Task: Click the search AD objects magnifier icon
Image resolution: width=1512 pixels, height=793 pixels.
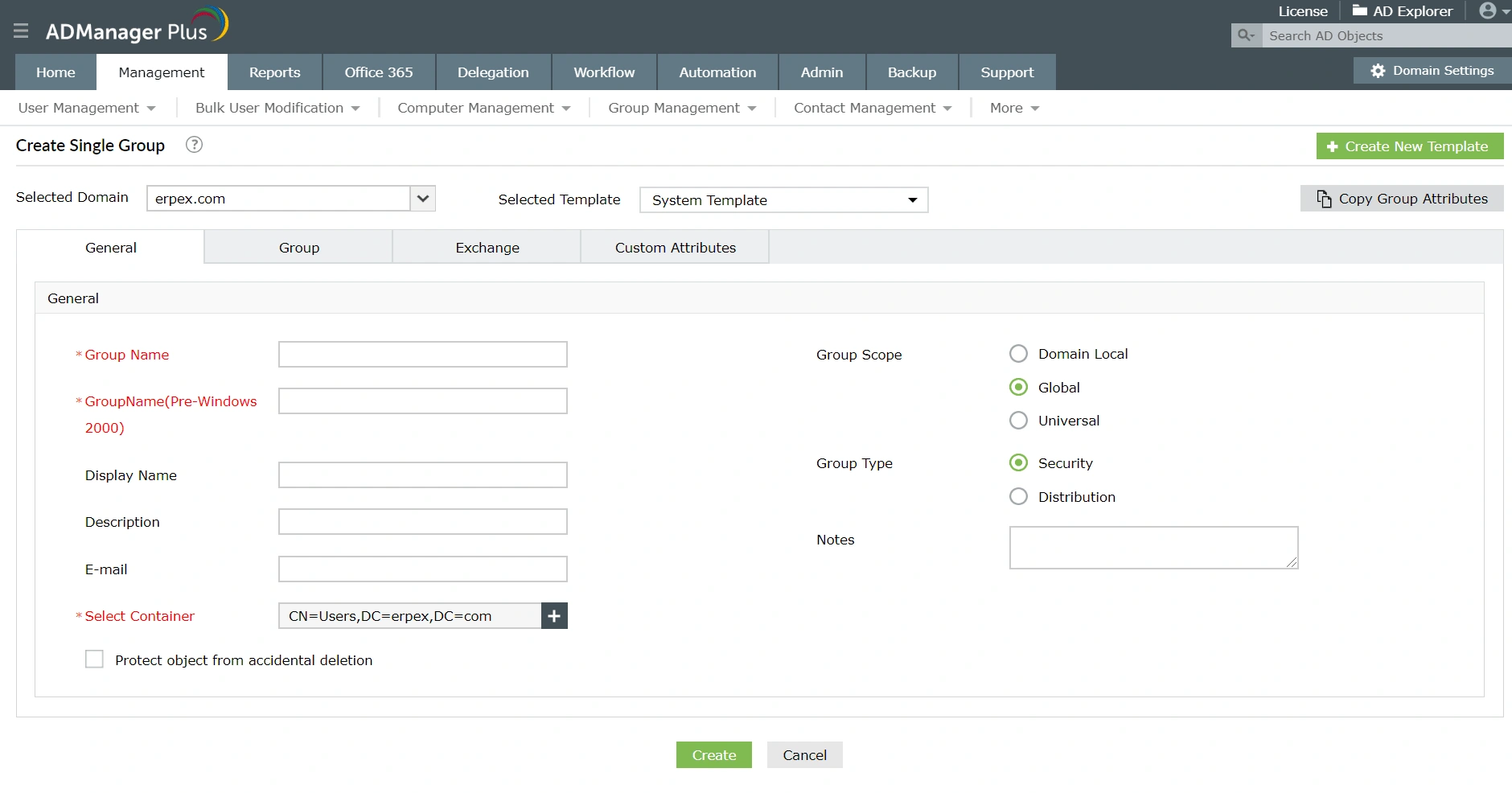Action: click(1247, 35)
